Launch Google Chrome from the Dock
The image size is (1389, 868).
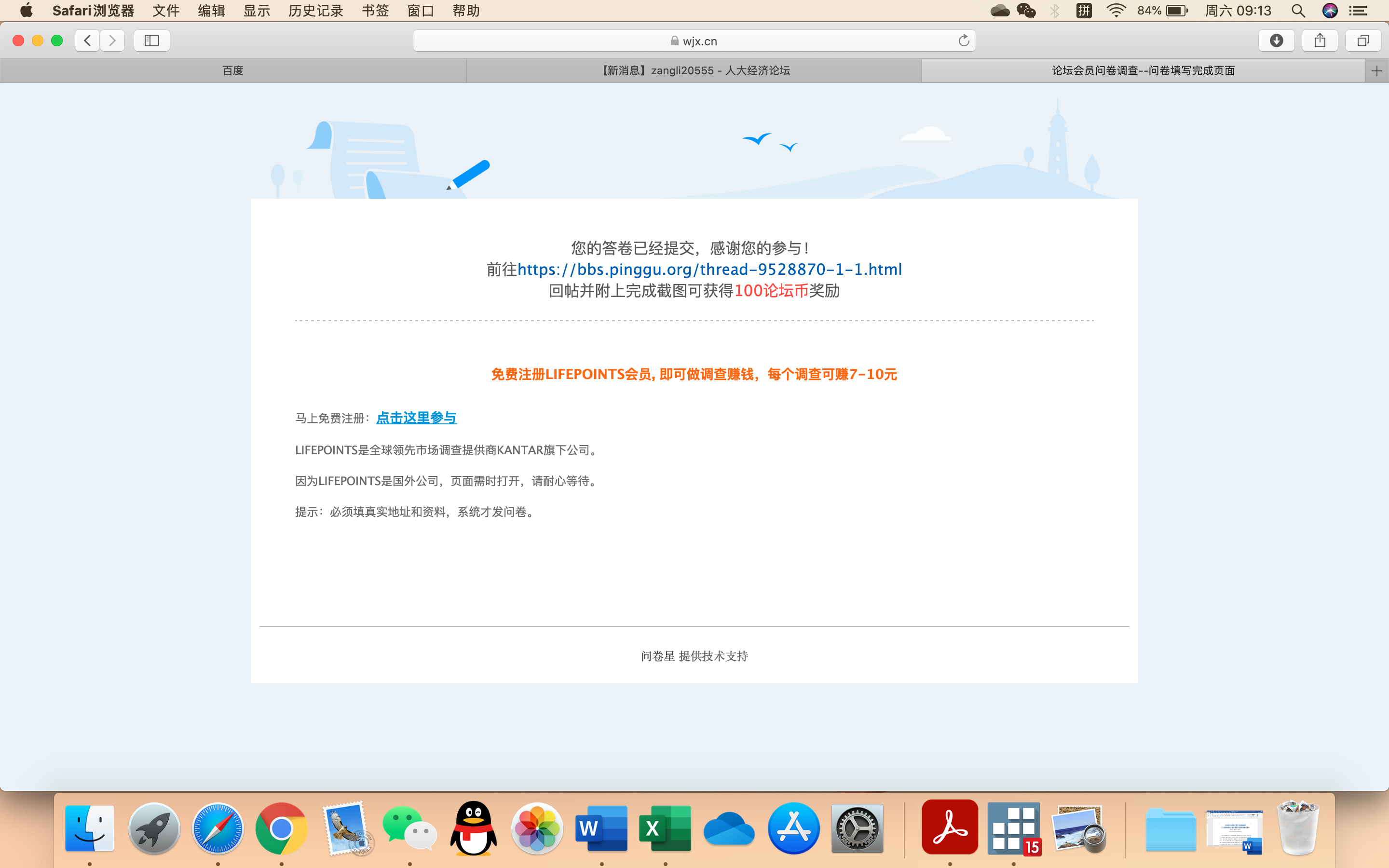click(x=281, y=828)
